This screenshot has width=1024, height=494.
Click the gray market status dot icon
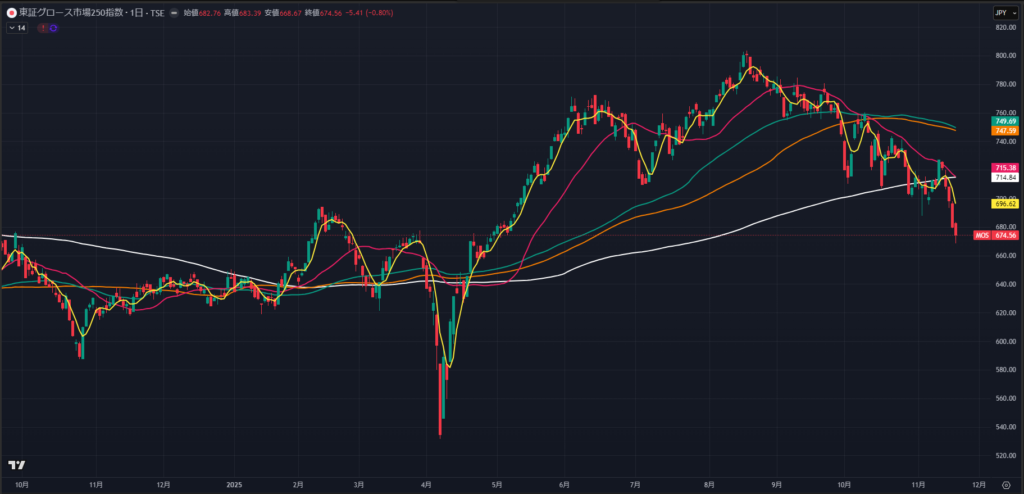click(x=175, y=12)
